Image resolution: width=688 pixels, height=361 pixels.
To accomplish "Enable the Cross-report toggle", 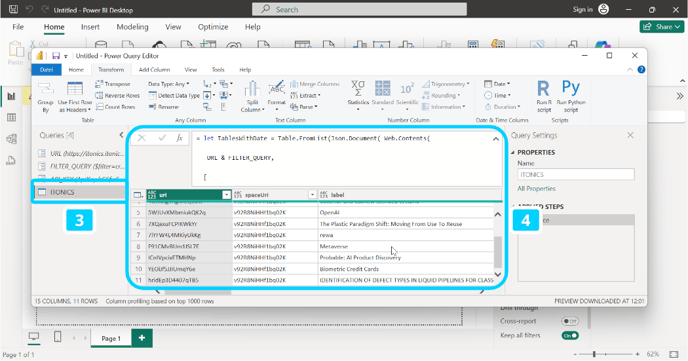I will pos(570,321).
